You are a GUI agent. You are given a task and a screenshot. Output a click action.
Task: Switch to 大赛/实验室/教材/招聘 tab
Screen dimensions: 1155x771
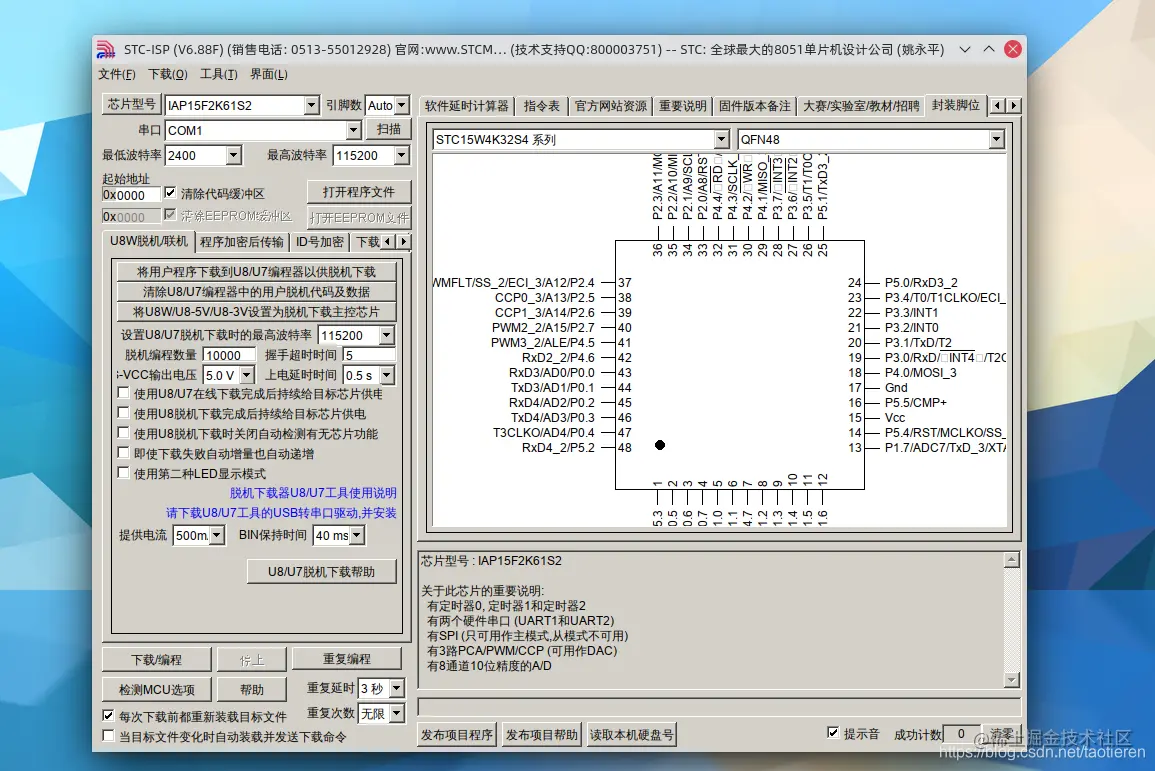coord(861,106)
